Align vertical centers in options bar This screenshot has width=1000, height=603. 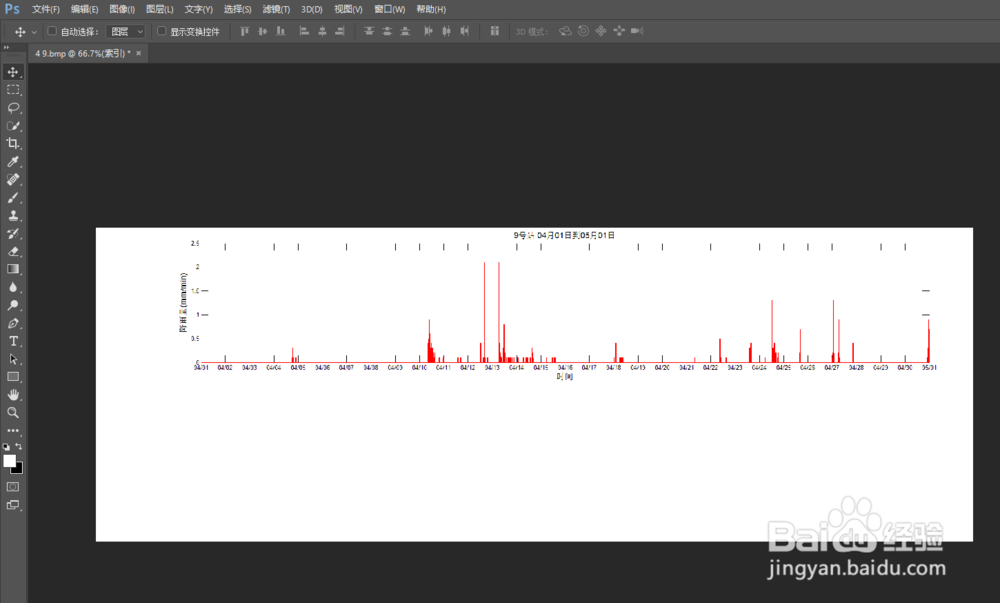(262, 31)
